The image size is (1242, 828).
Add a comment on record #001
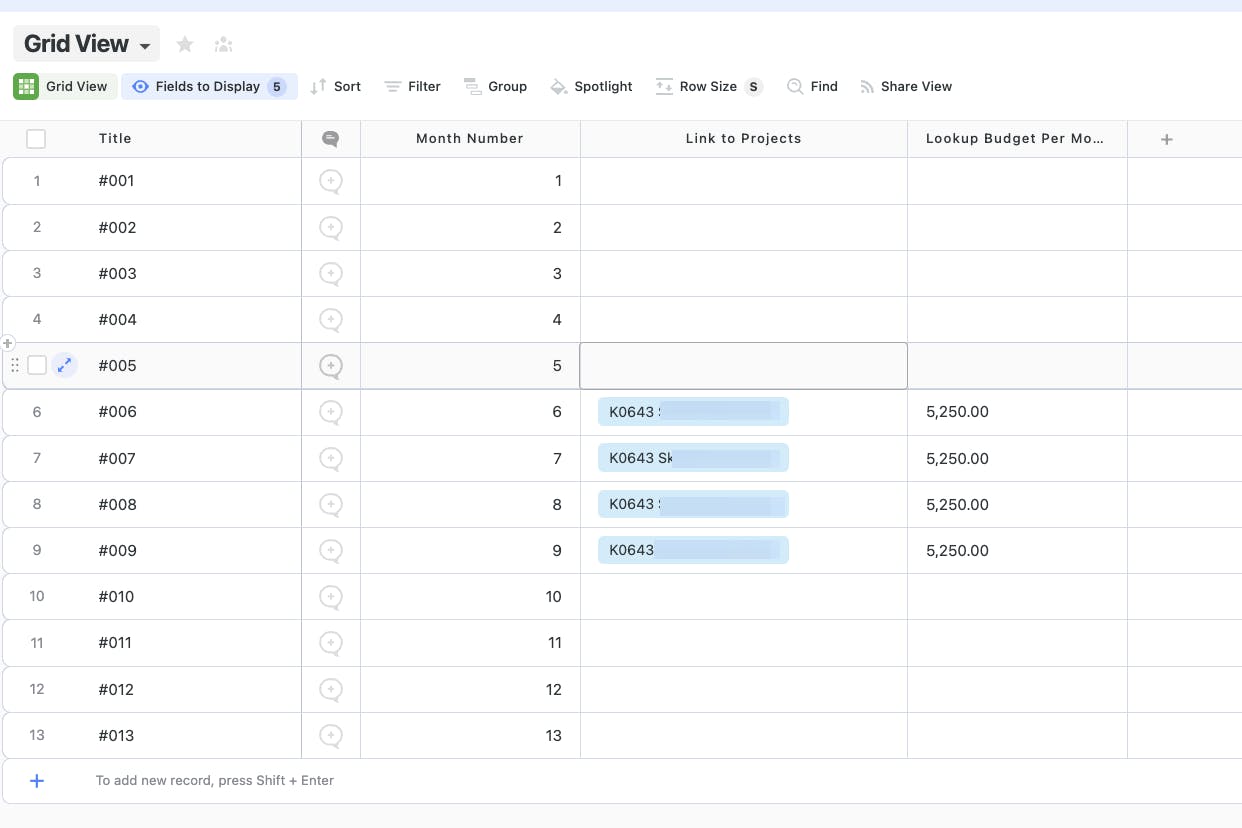click(331, 181)
